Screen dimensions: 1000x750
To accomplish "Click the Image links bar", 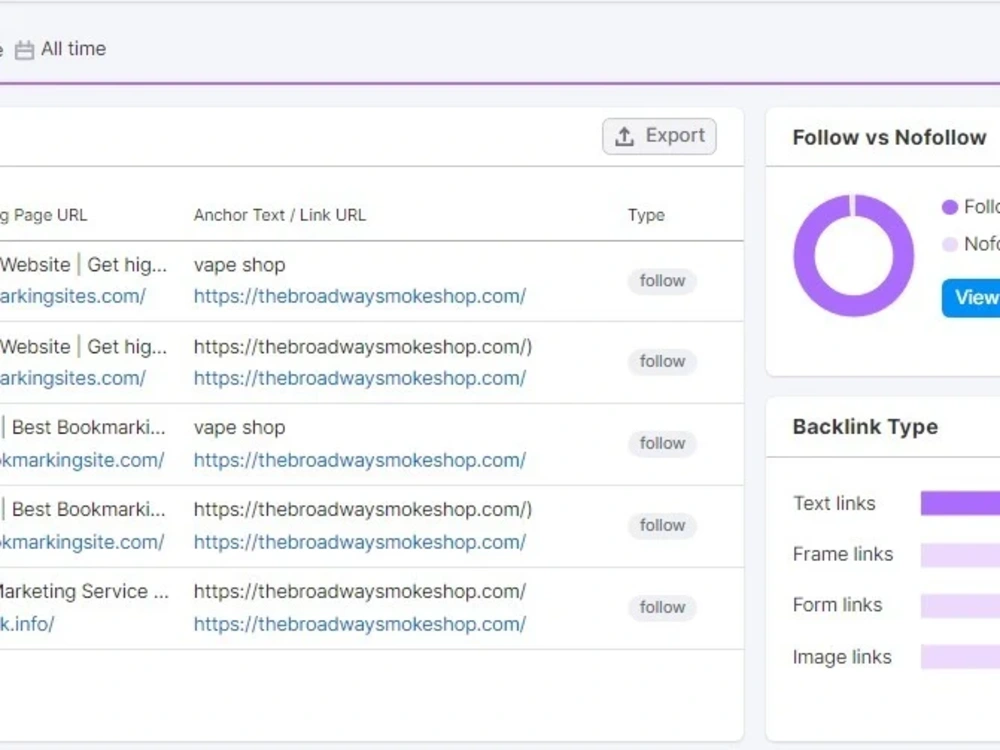I will click(x=960, y=657).
